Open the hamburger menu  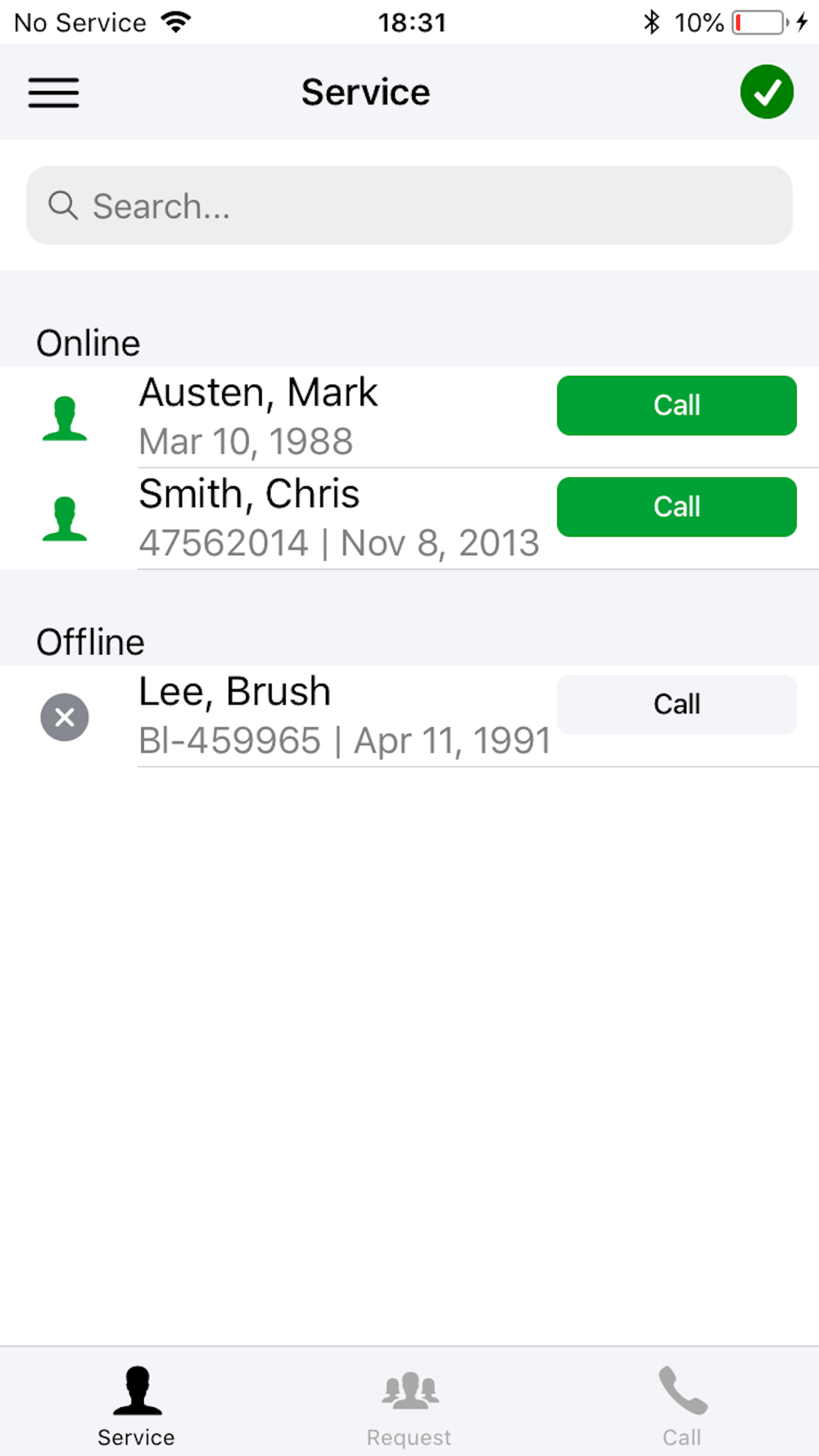click(x=53, y=93)
